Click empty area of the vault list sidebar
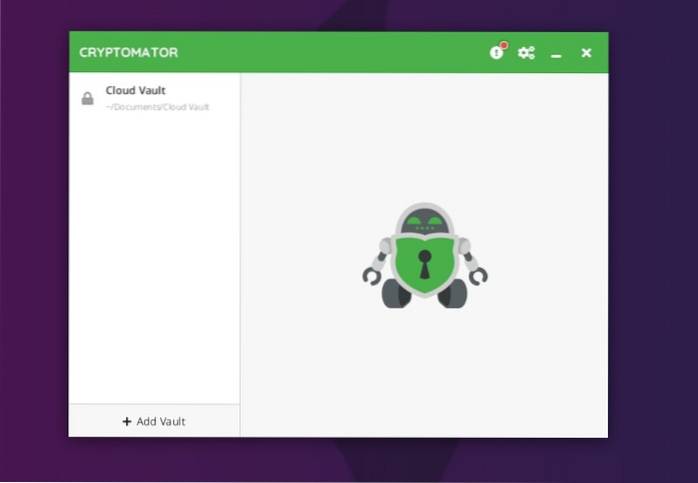This screenshot has width=698, height=483. tap(154, 260)
